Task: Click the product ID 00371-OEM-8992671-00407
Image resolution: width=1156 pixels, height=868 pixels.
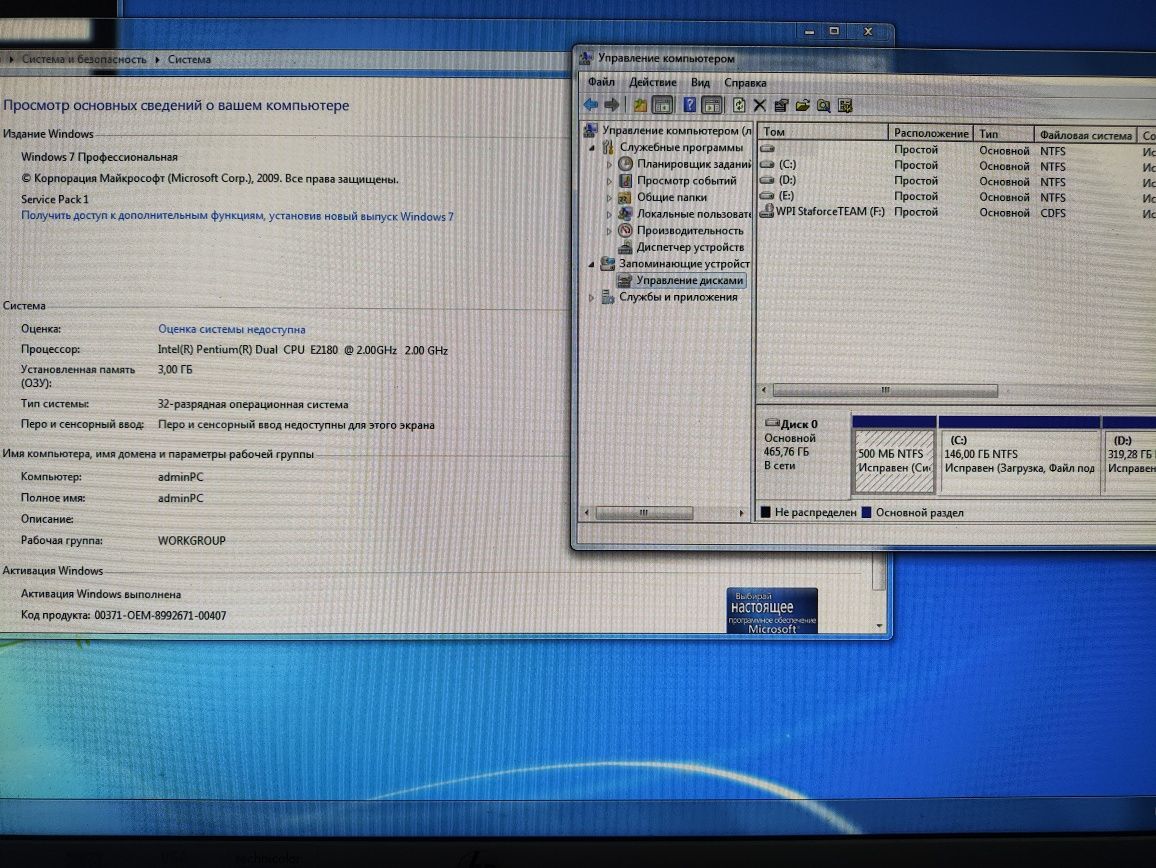Action: pos(160,615)
